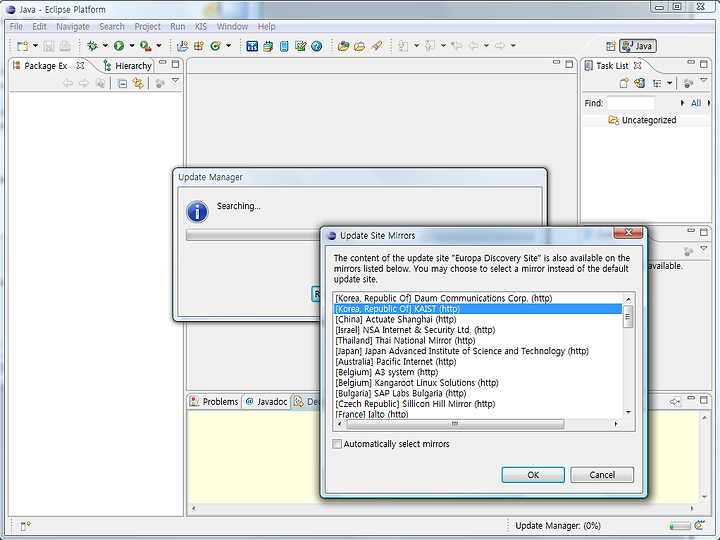Open the External Tools dropdown arrow
Screen dimensions: 720x540
(159, 46)
